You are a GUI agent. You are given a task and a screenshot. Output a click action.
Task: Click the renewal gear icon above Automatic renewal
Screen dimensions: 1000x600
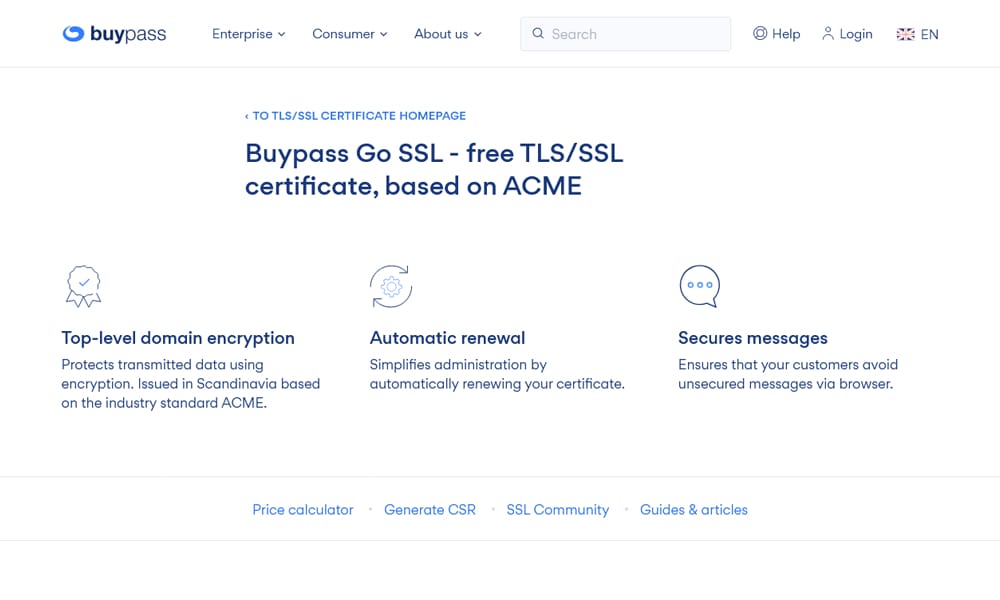(391, 286)
